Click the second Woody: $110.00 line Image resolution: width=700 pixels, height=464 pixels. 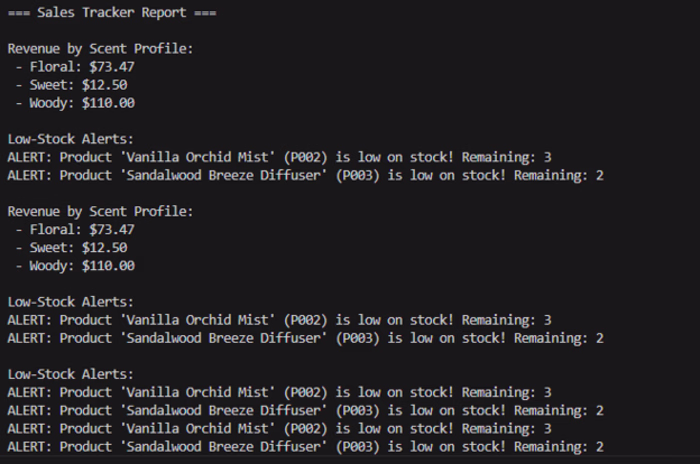[75, 266]
